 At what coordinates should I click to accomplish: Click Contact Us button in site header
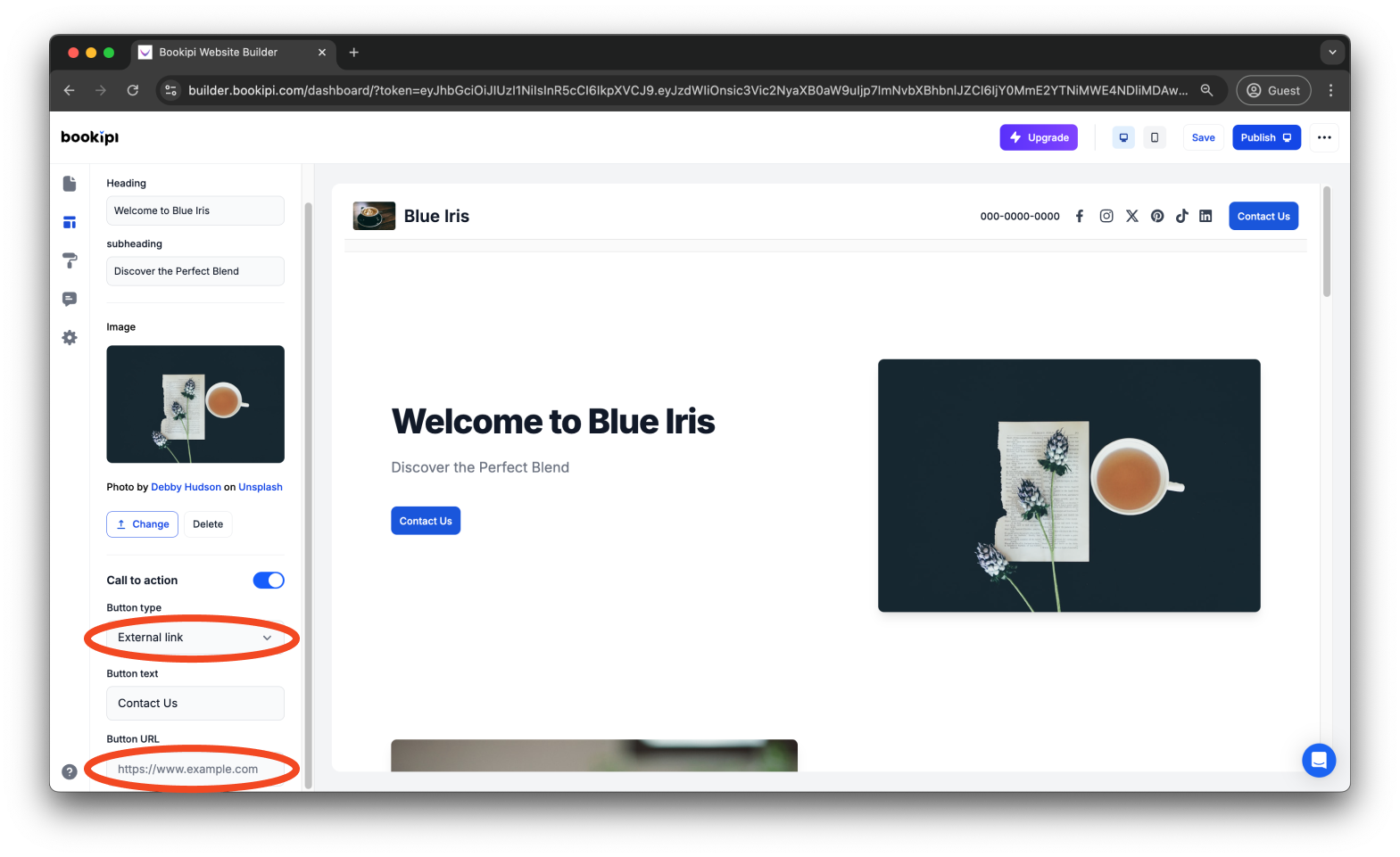(1263, 216)
